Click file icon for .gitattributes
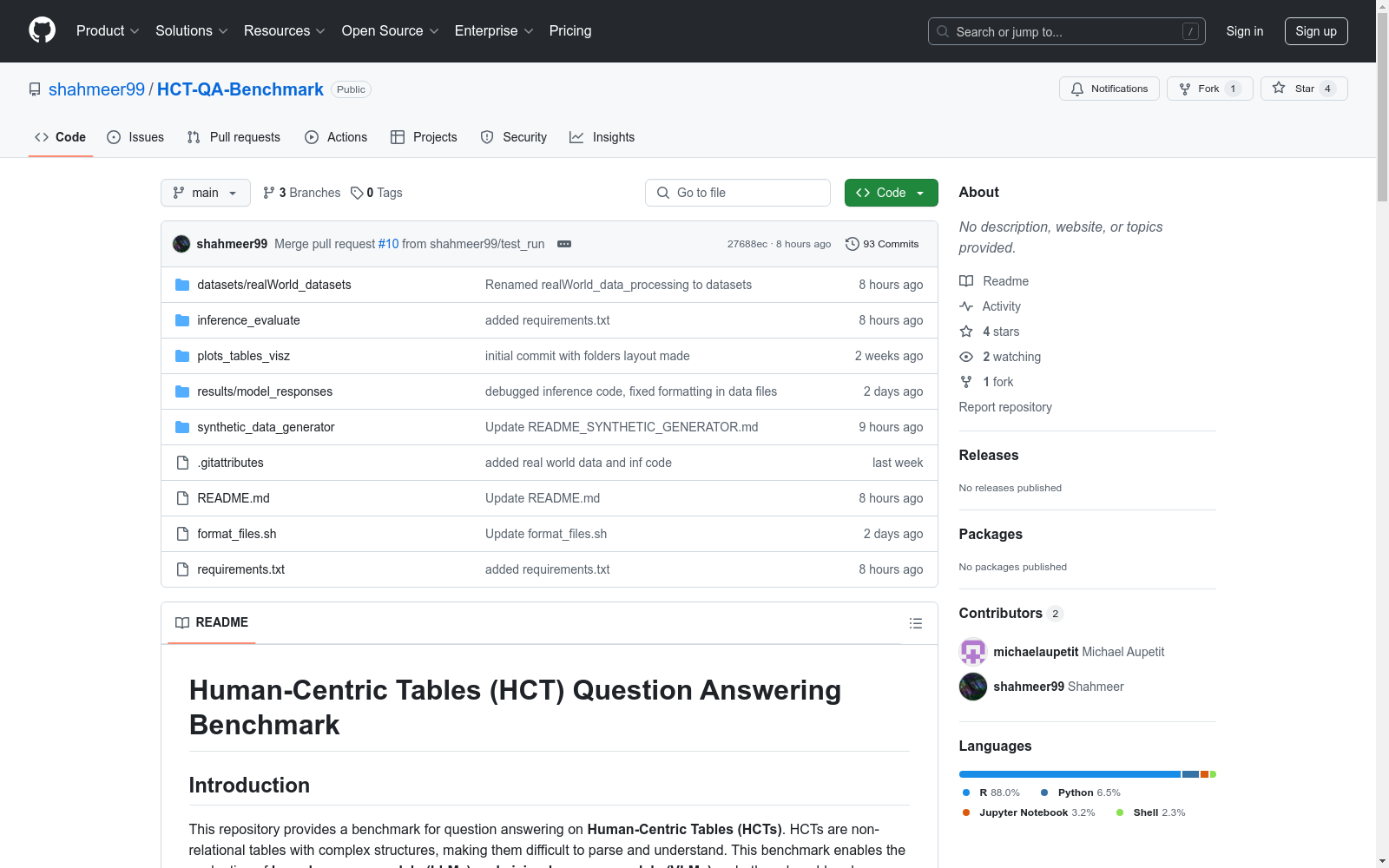1389x868 pixels. 182,463
